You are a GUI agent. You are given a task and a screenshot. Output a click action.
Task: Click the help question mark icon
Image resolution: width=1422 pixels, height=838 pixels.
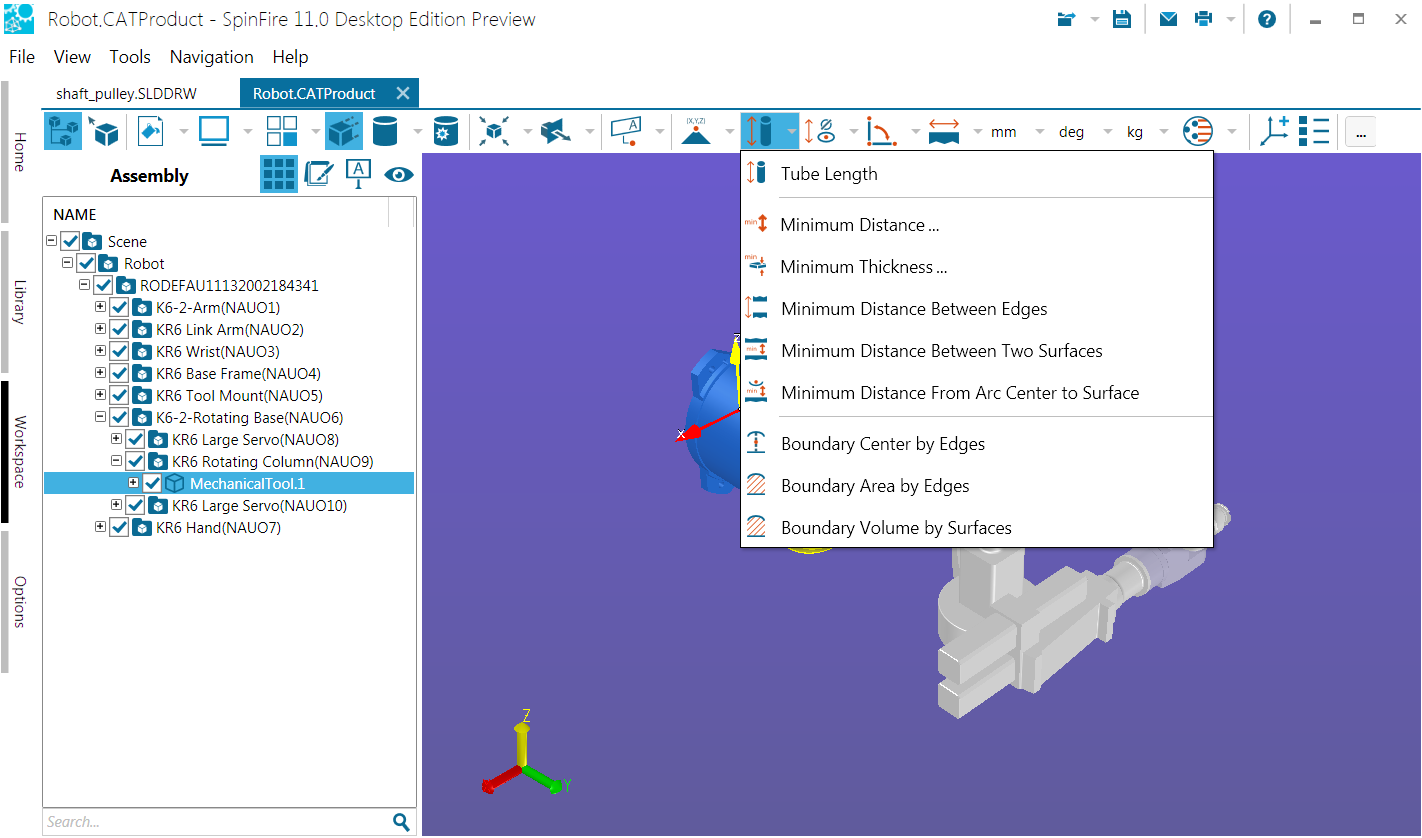point(1266,19)
